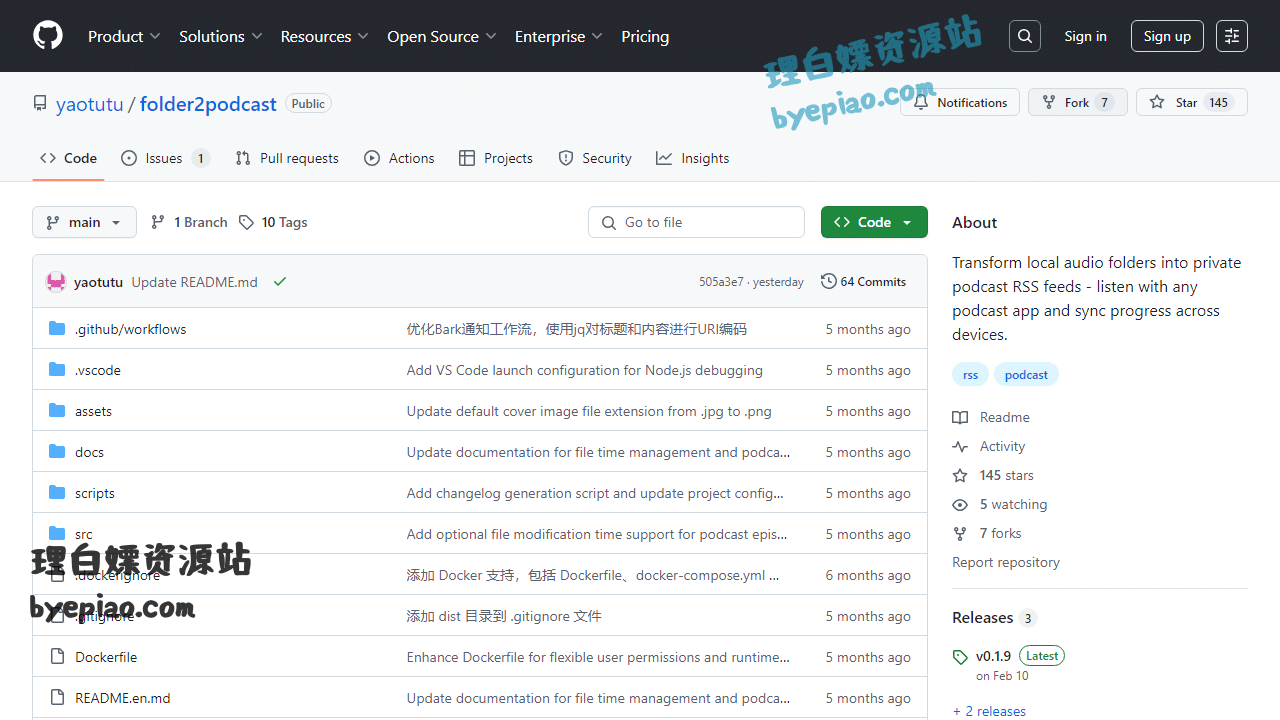Screen dimensions: 1280x720
Task: Click the docs folder icon
Action: [x=57, y=452]
